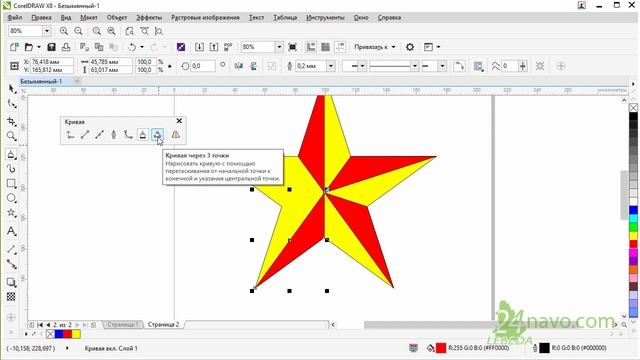The width and height of the screenshot is (640, 360).
Task: Select the Freehand tool in Кривая flyout
Action: click(71, 135)
